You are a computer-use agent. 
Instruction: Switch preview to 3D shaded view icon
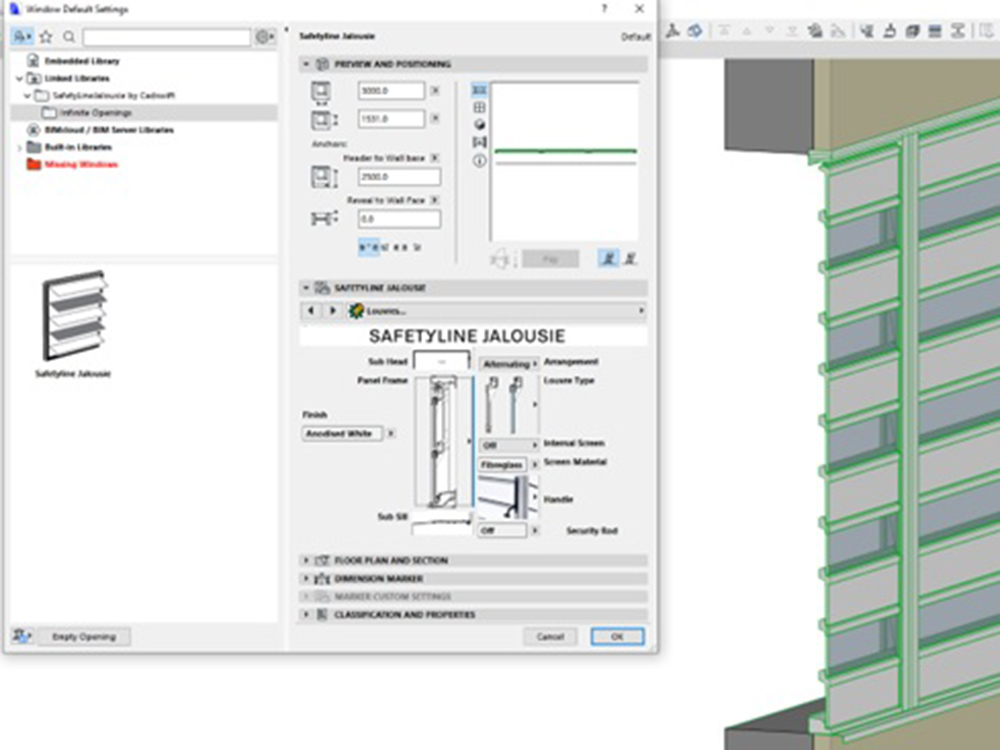coord(479,125)
